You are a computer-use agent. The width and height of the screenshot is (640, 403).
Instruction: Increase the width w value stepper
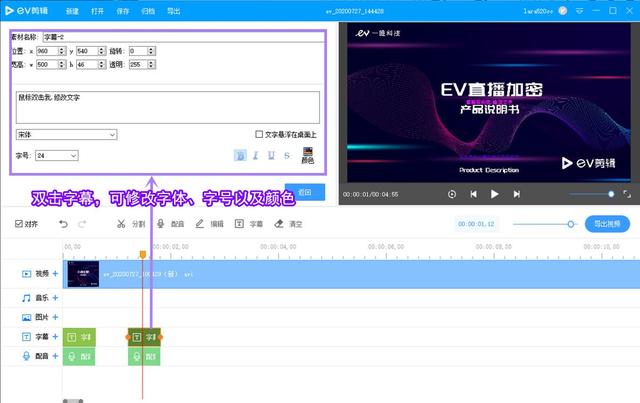[x=62, y=62]
